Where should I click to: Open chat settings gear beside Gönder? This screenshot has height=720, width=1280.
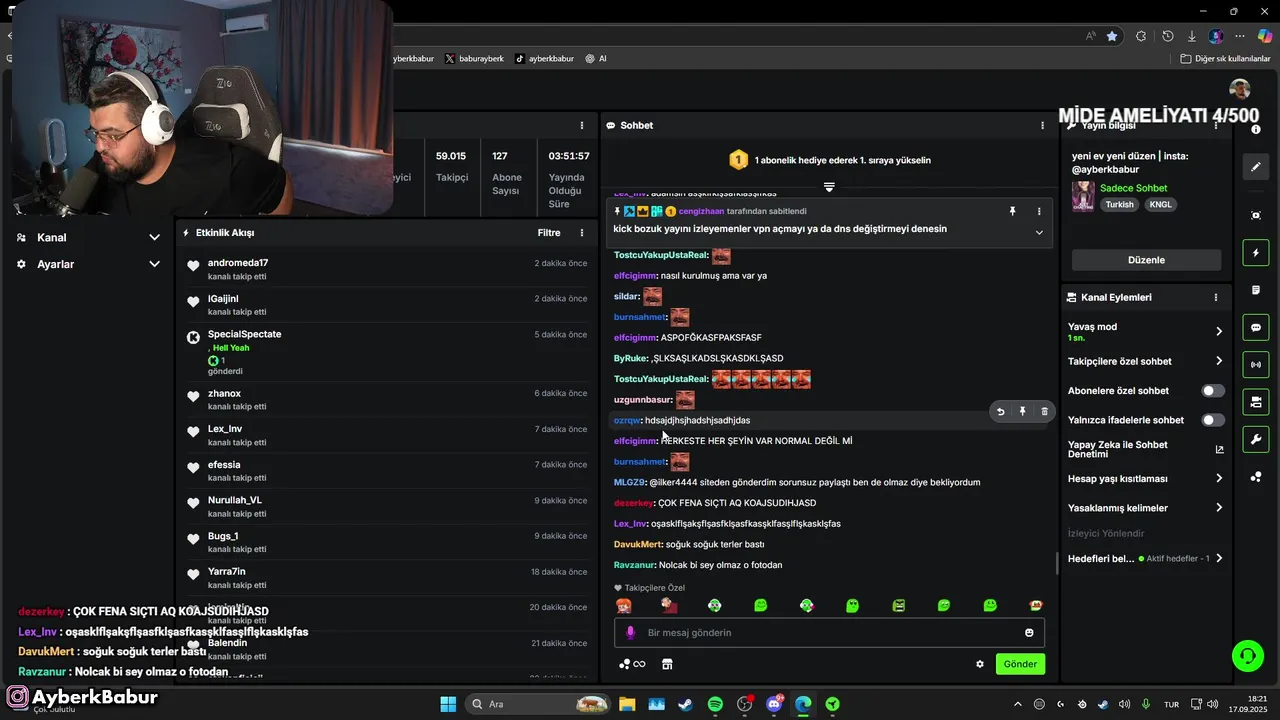coord(980,664)
